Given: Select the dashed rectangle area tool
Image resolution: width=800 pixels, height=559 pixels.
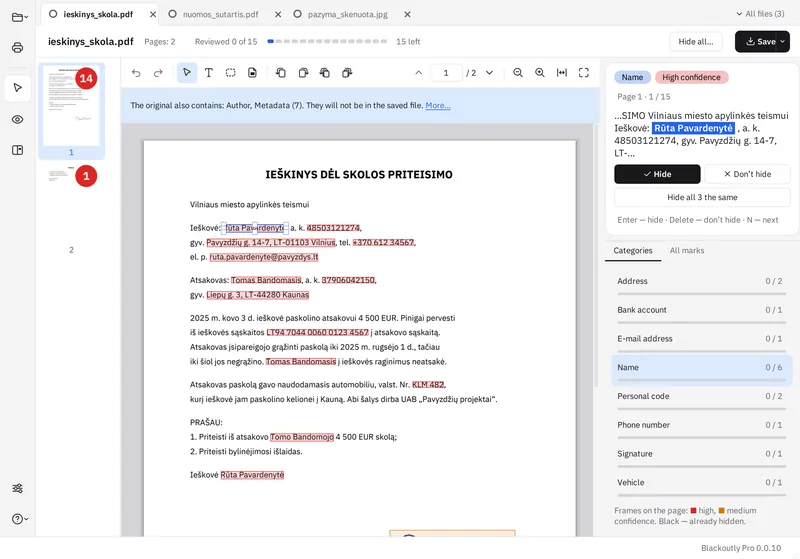Looking at the screenshot, I should [x=231, y=73].
